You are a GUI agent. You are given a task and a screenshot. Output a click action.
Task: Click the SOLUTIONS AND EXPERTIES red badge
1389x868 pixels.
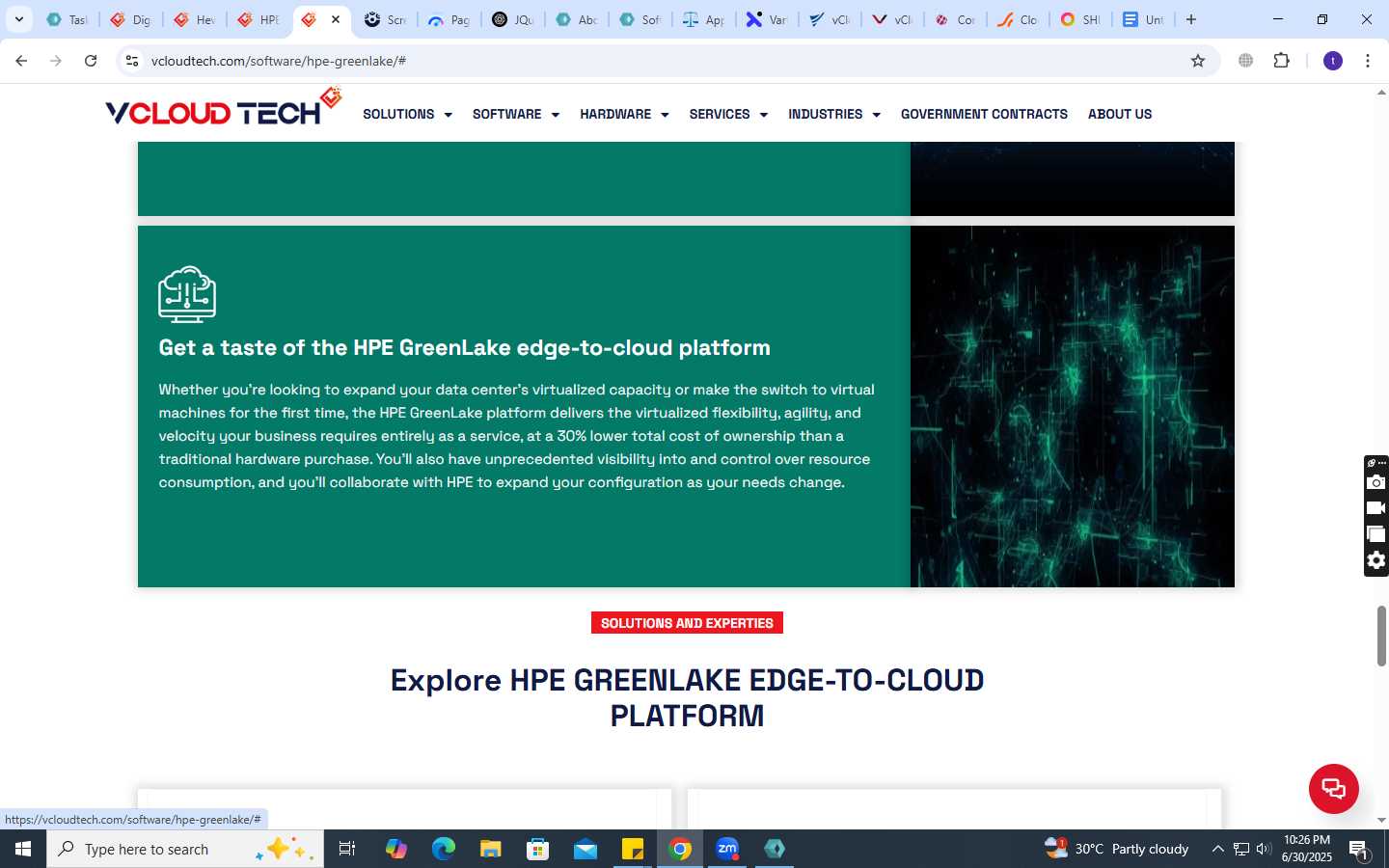tap(687, 623)
